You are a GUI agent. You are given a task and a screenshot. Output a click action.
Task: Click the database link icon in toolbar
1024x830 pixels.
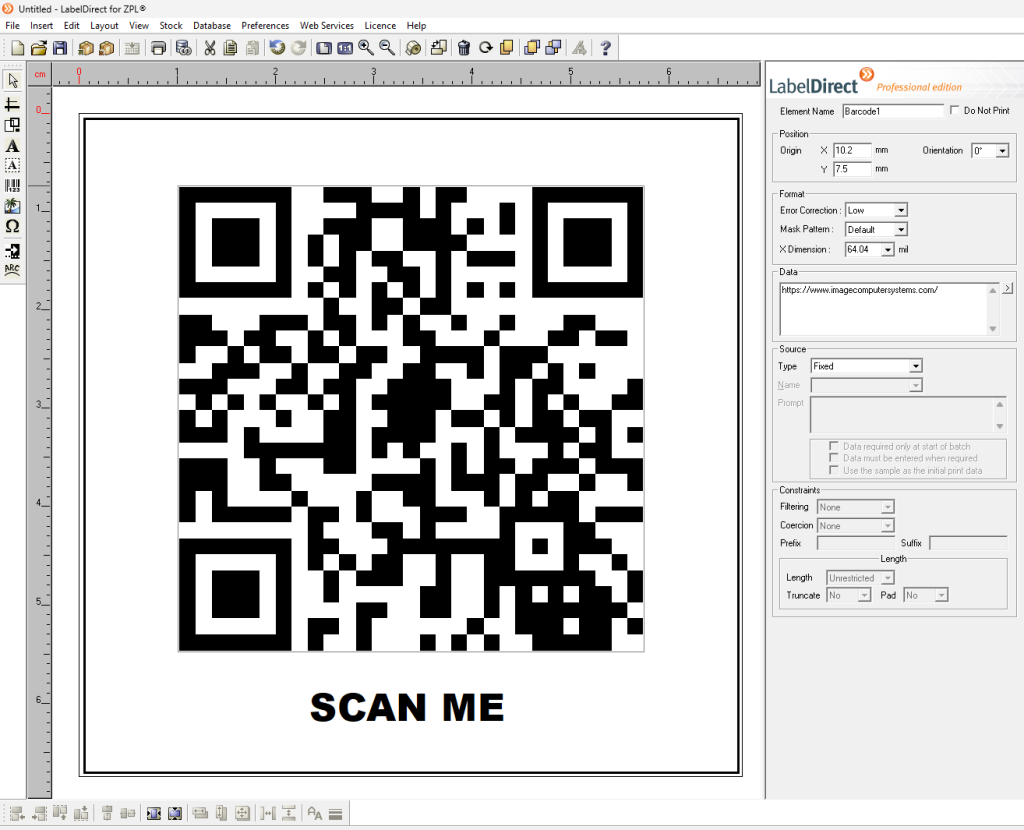[x=184, y=48]
